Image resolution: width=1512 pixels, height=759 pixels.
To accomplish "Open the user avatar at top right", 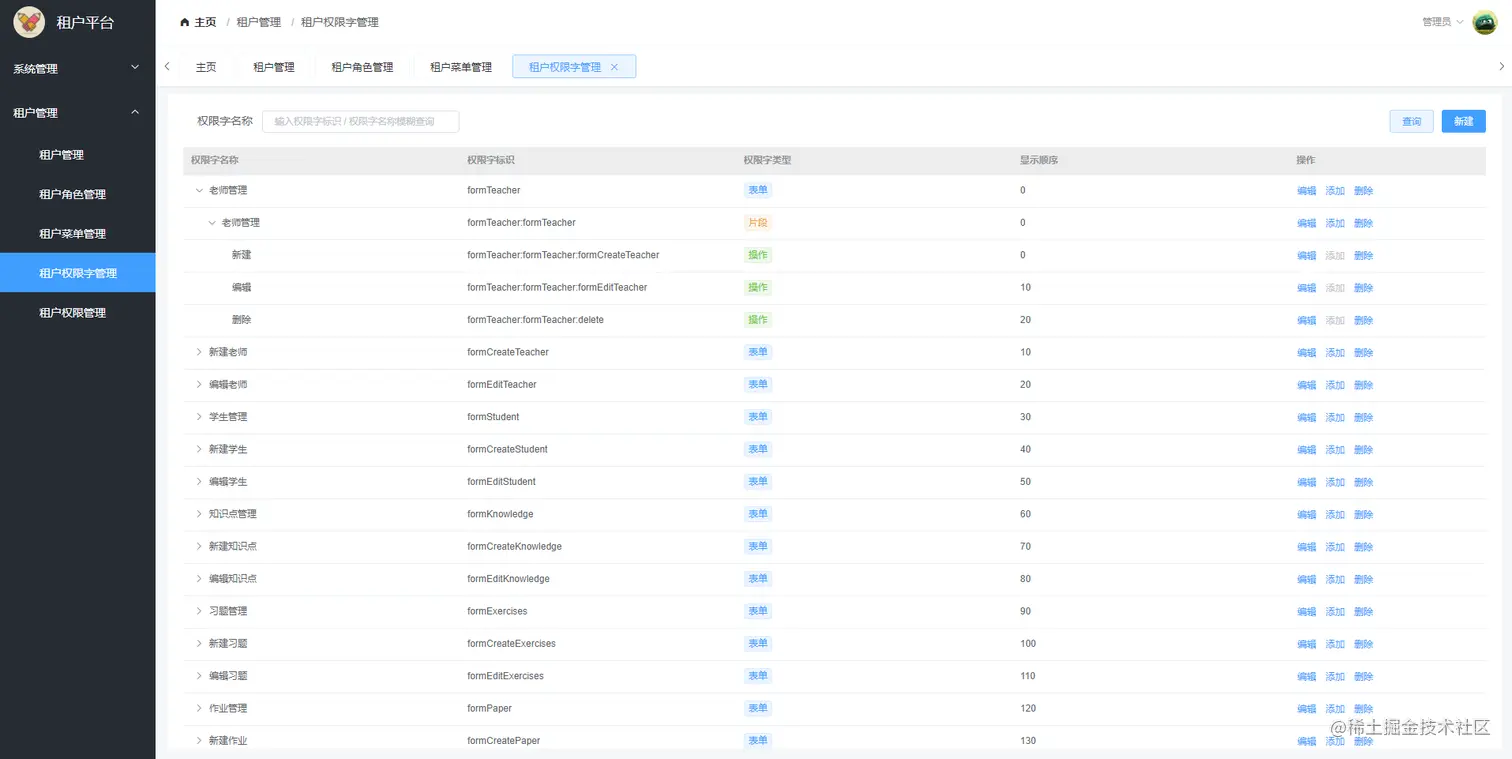I will coord(1484,22).
